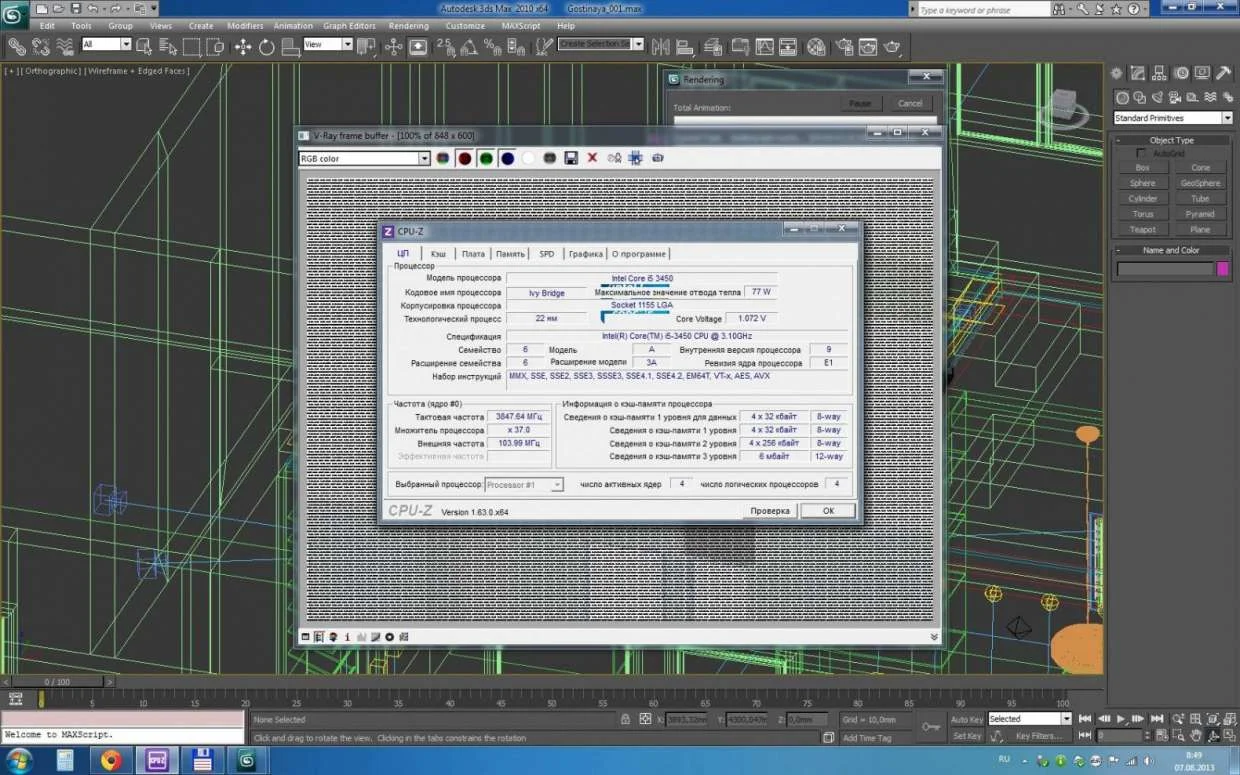Activate the Rotate tool in main toolbar
Image resolution: width=1240 pixels, height=775 pixels.
267,46
